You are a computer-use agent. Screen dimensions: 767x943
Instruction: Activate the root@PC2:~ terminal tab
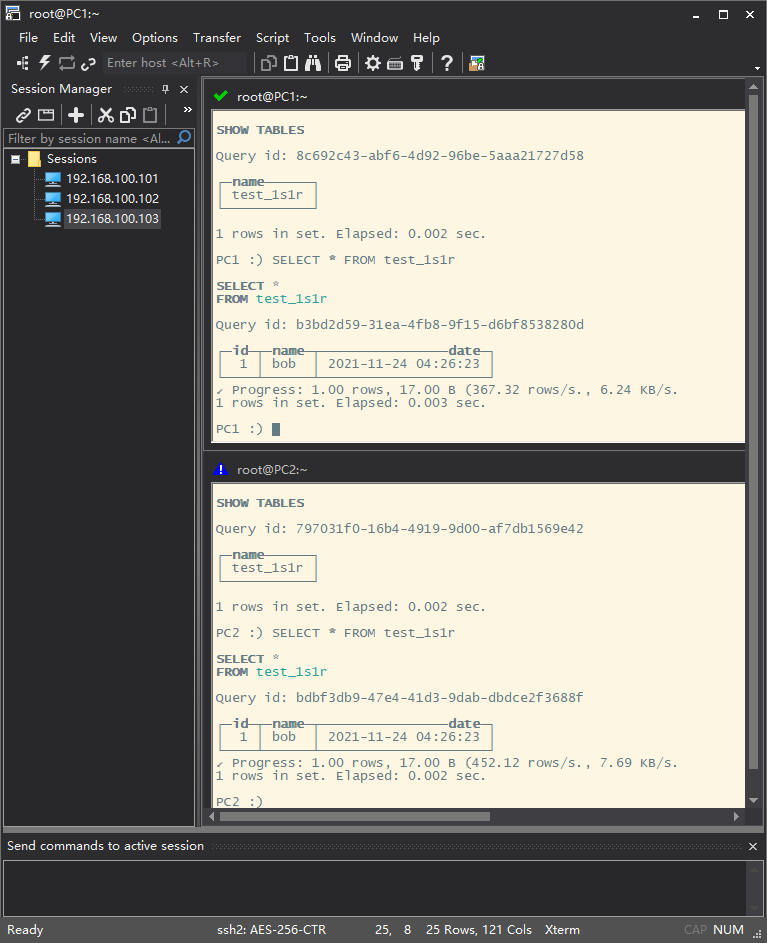click(272, 470)
